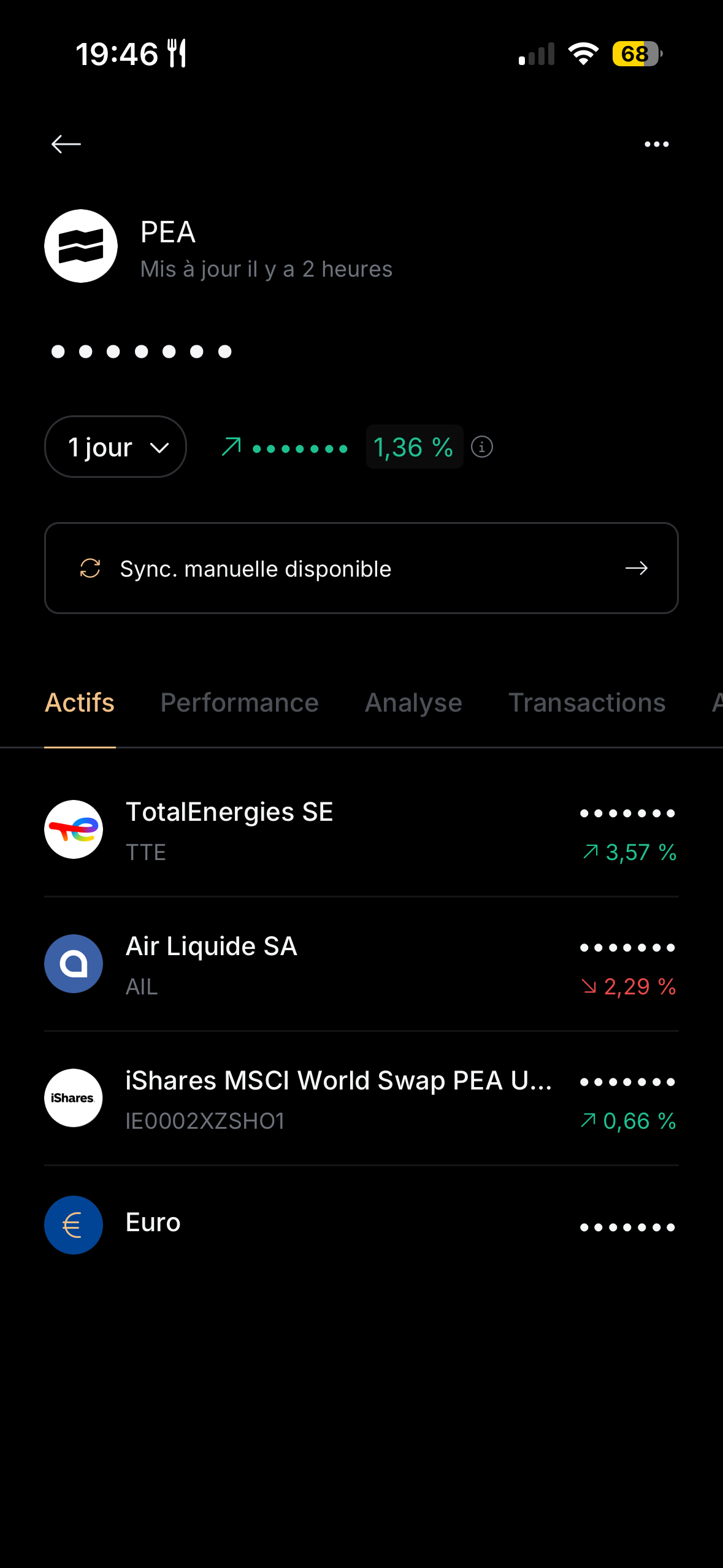Tap the Euro currency icon
Screen dimensions: 723x1568
coord(74,1225)
